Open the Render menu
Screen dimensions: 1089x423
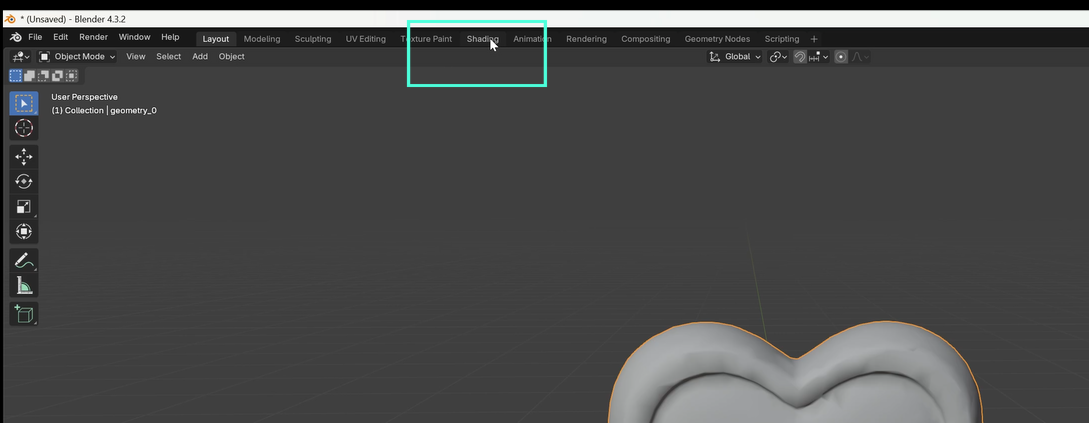coord(93,37)
